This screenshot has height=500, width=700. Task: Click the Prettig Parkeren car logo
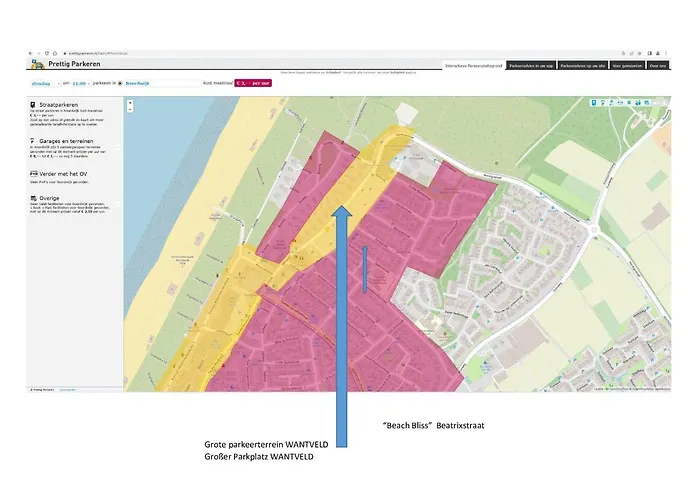pos(34,65)
